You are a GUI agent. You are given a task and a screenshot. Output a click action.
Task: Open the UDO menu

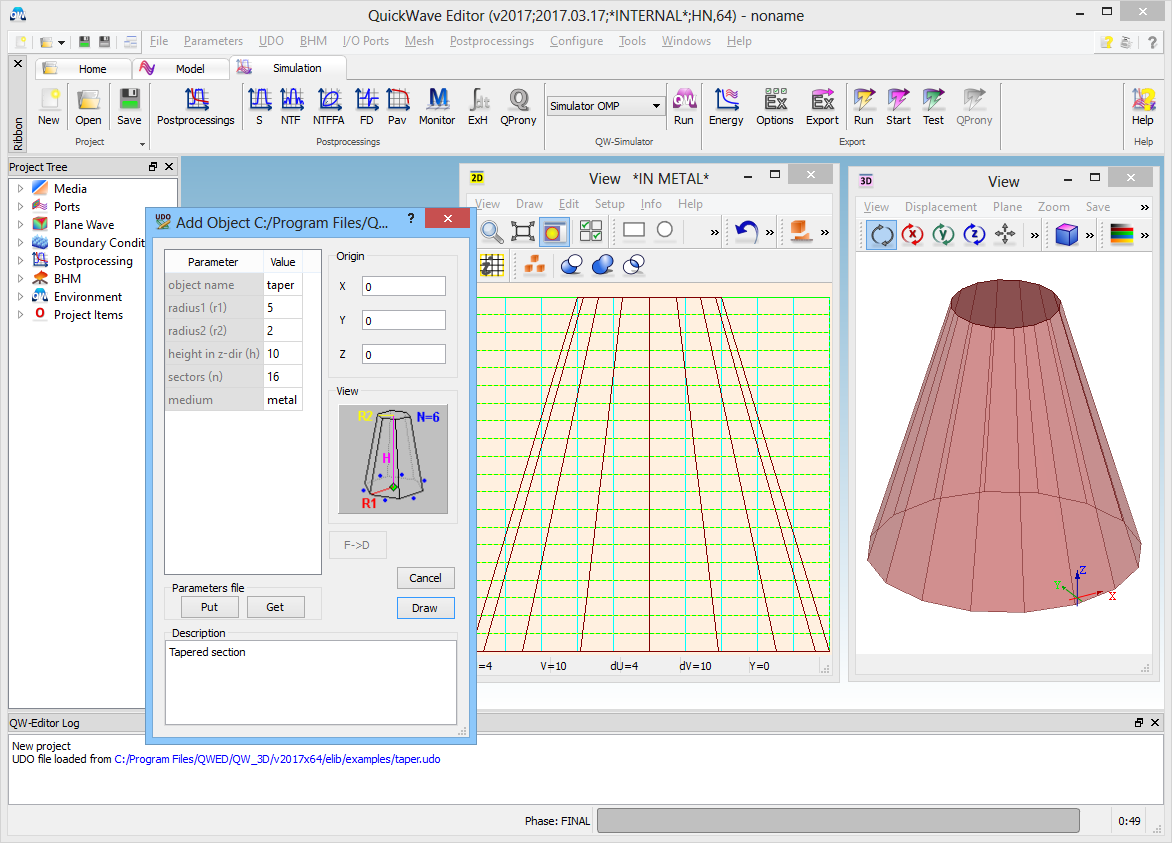coord(271,41)
